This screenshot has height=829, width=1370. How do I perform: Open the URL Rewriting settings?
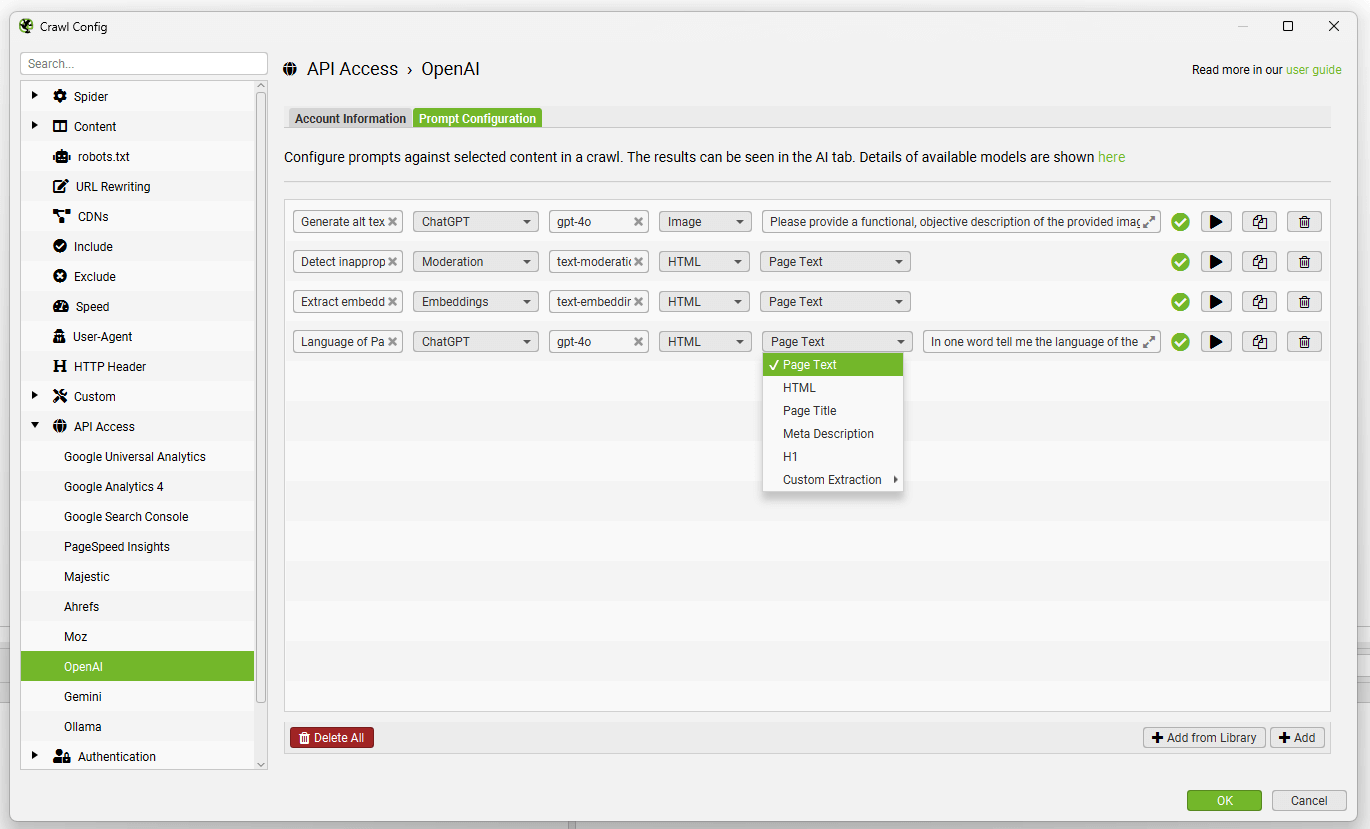[x=112, y=187]
